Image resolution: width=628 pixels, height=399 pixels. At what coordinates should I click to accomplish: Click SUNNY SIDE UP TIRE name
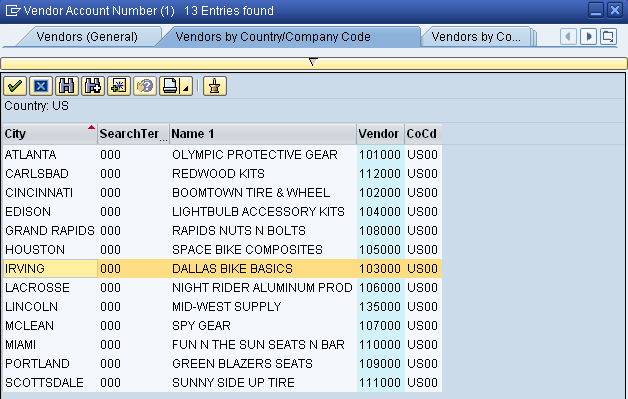(233, 383)
